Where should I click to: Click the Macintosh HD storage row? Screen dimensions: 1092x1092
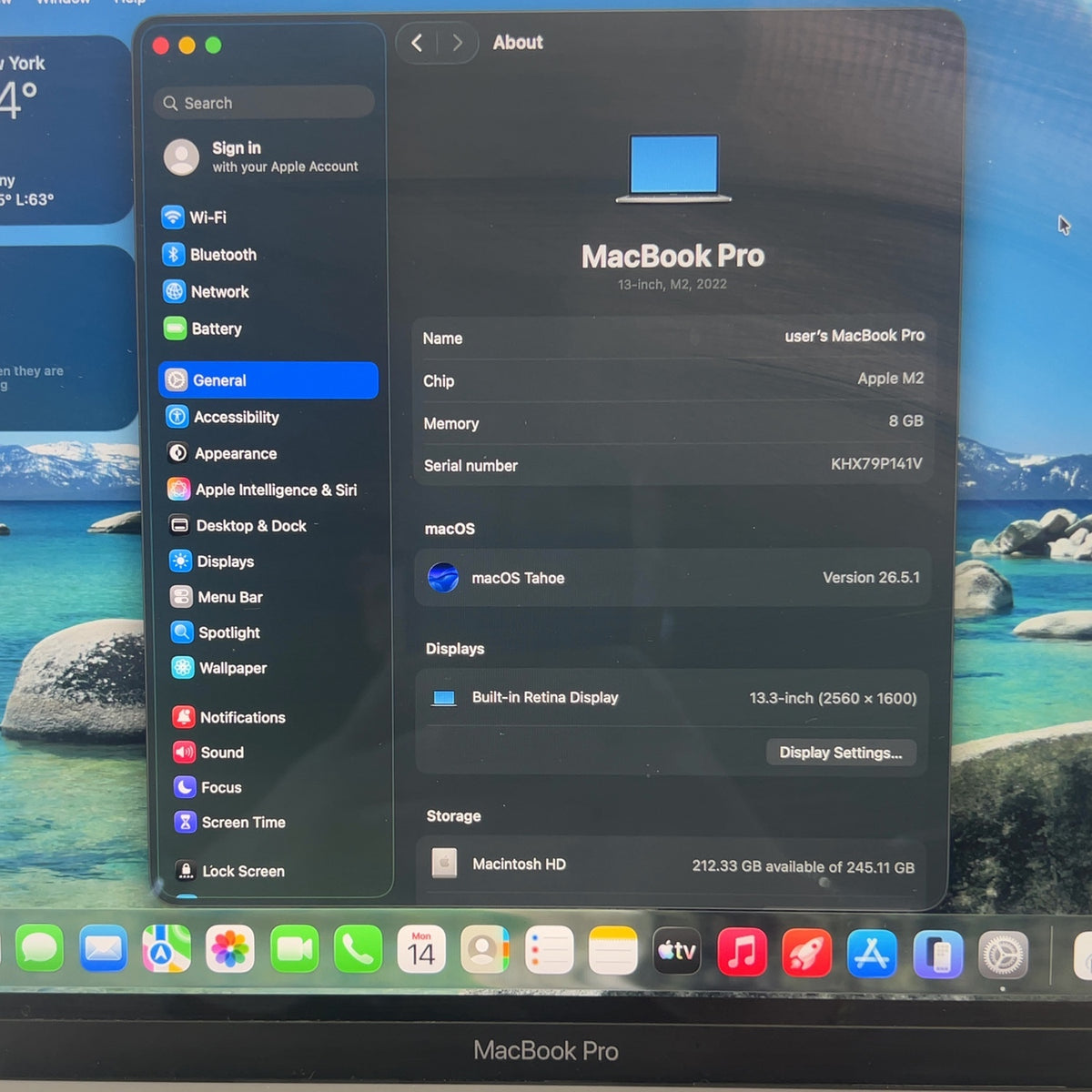pos(672,864)
